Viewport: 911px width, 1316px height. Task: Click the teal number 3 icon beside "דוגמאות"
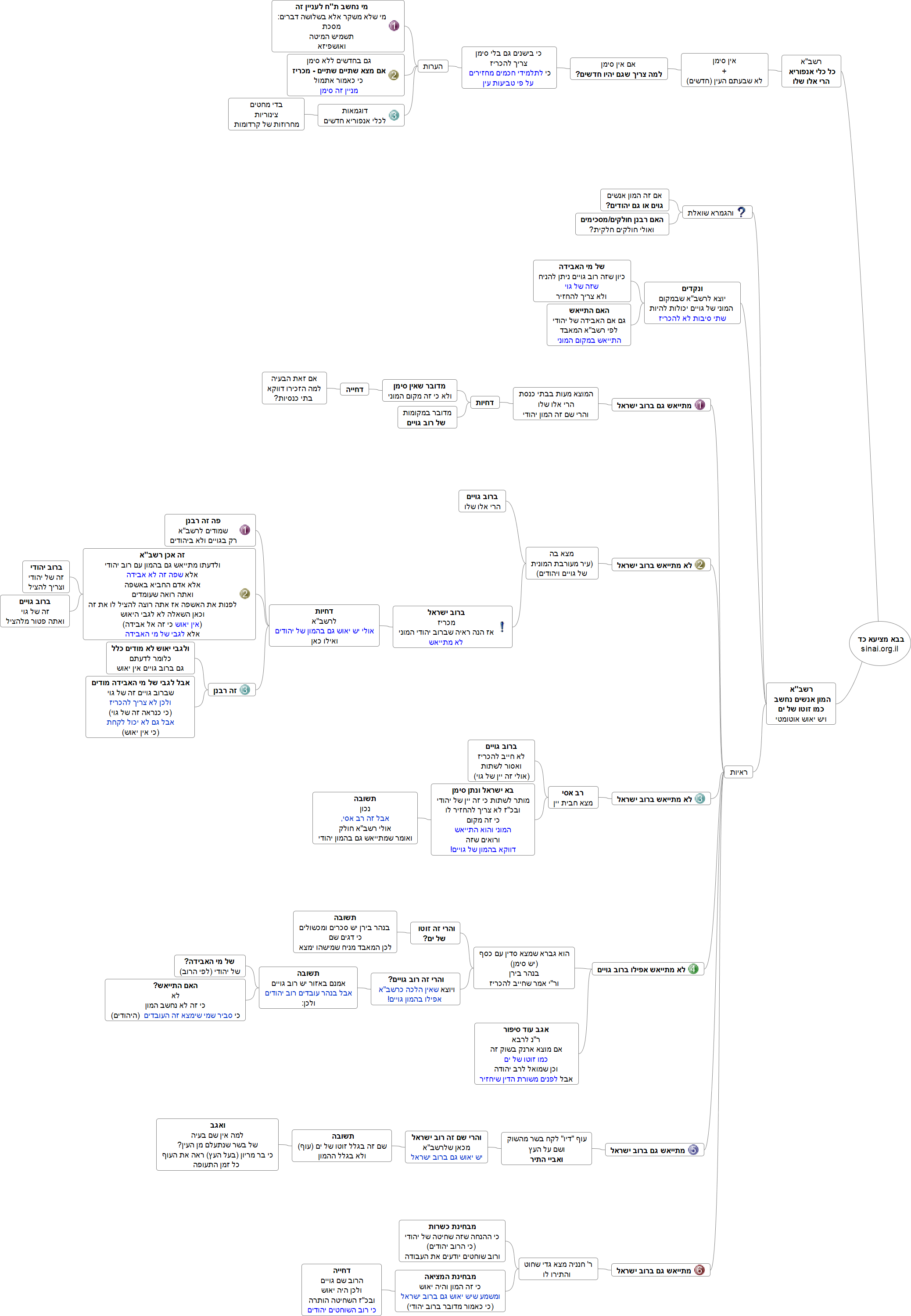[x=393, y=115]
